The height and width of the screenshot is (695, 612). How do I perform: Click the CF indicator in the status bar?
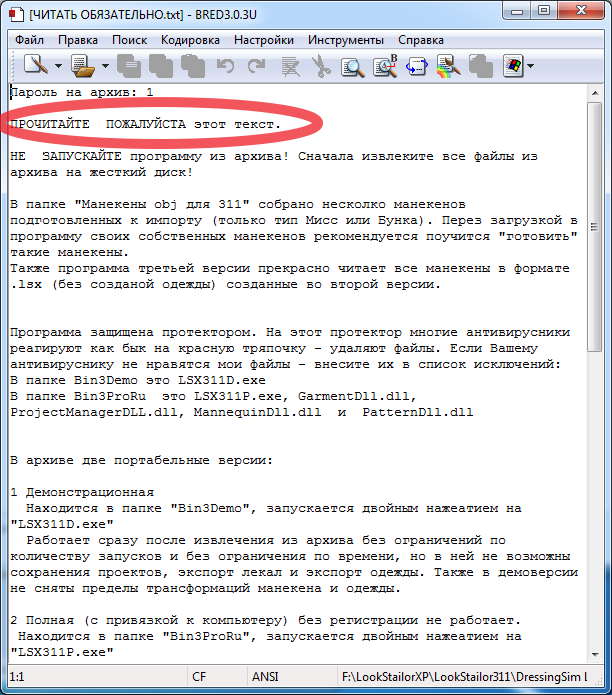click(199, 677)
